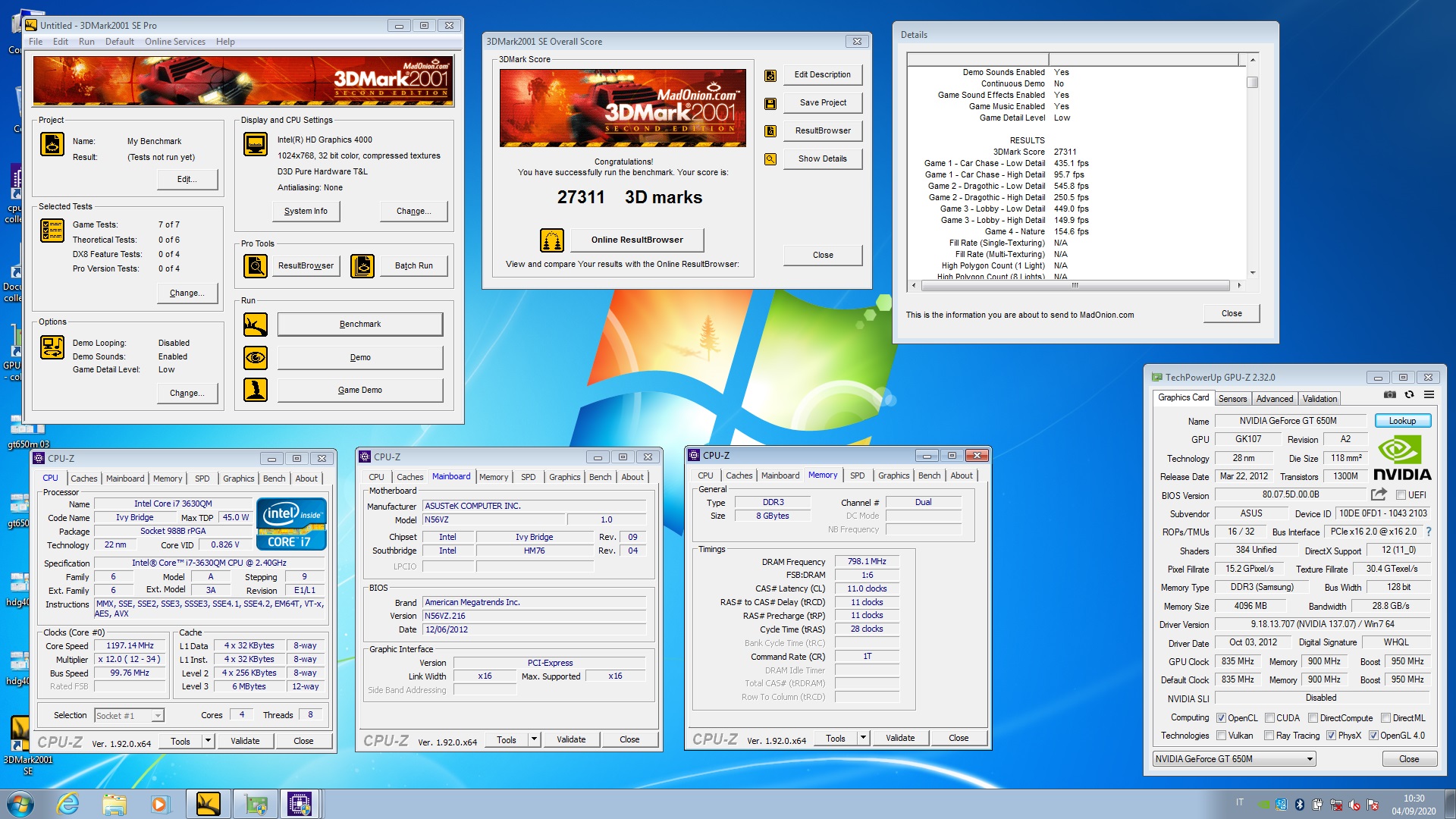This screenshot has height=819, width=1456.
Task: Switch to the Sensors tab in GPU-Z
Action: click(x=1232, y=399)
